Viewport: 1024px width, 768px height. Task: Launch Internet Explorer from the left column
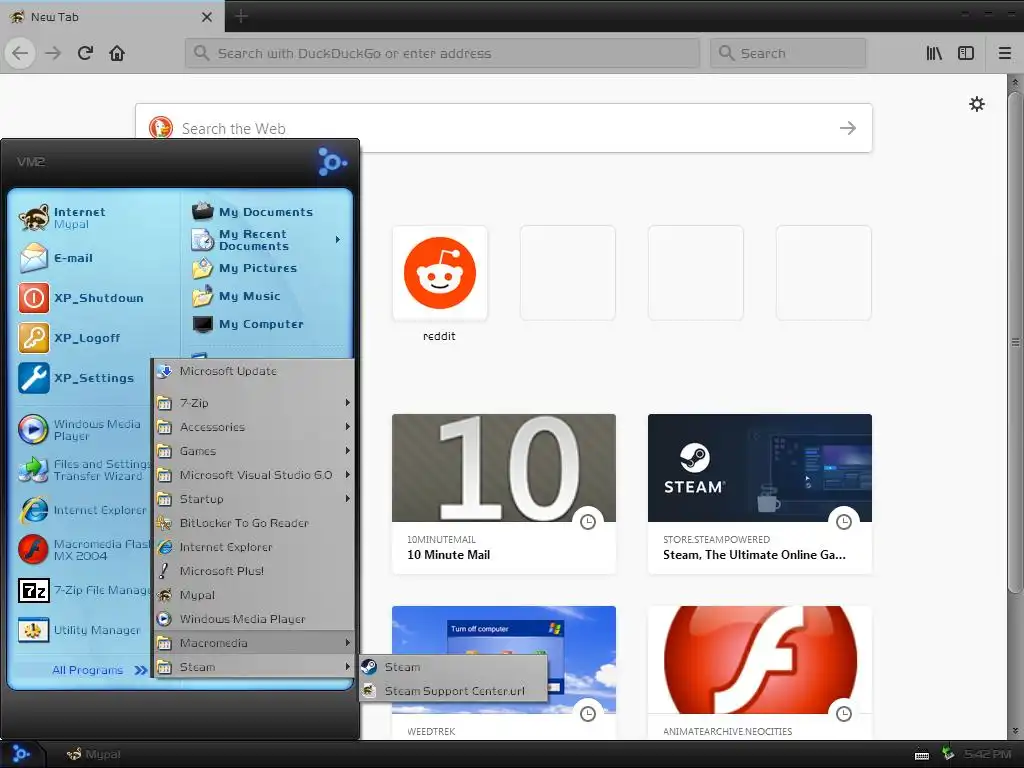coord(84,510)
